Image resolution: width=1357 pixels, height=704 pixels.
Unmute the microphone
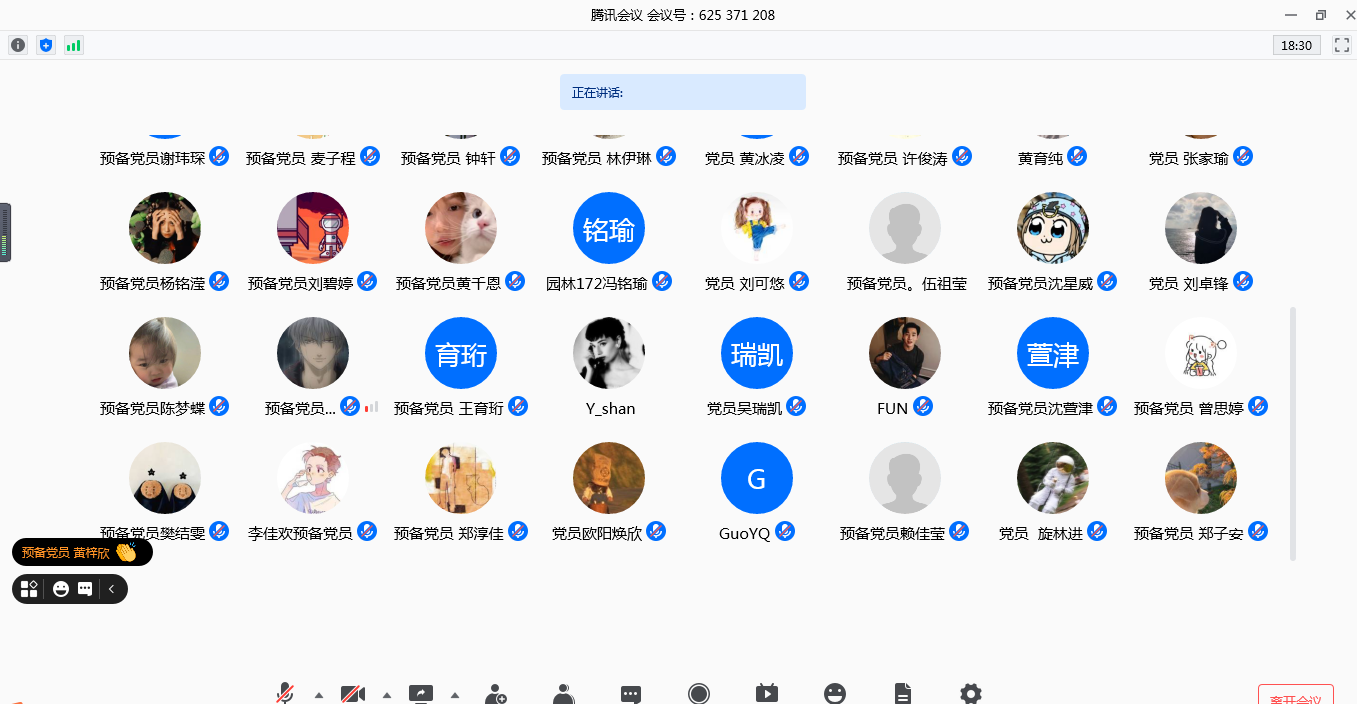pyautogui.click(x=286, y=694)
